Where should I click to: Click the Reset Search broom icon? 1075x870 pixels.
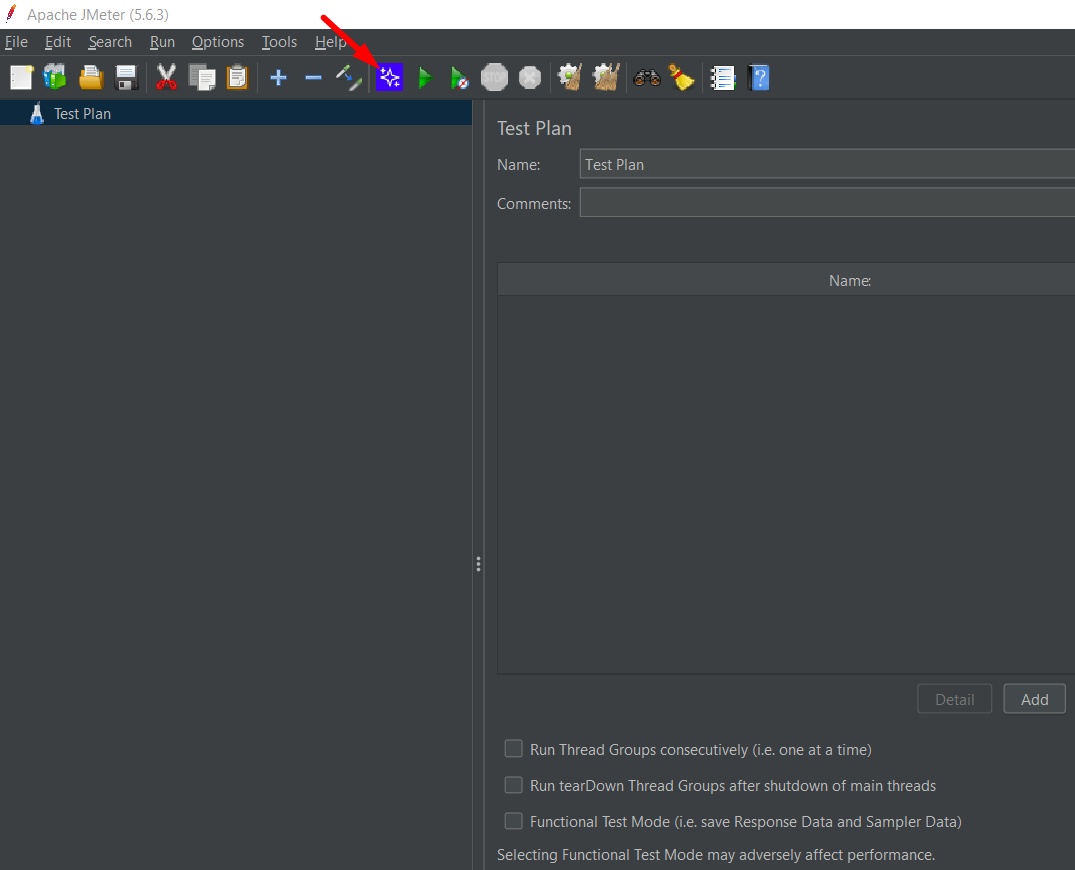click(681, 77)
